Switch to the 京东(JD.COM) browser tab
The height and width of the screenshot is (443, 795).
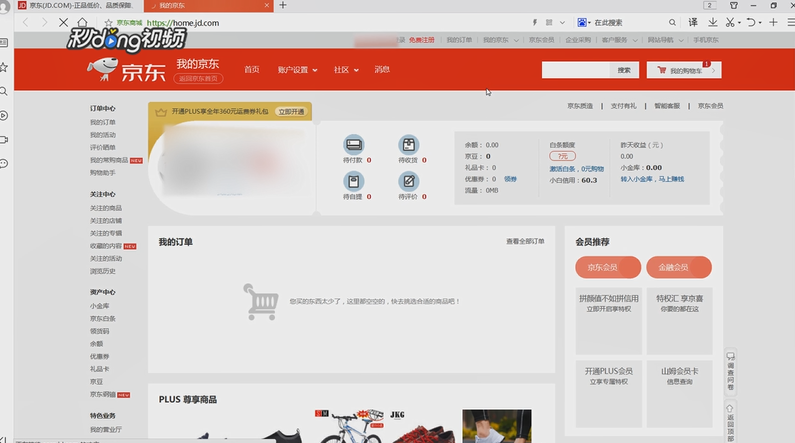(79, 6)
